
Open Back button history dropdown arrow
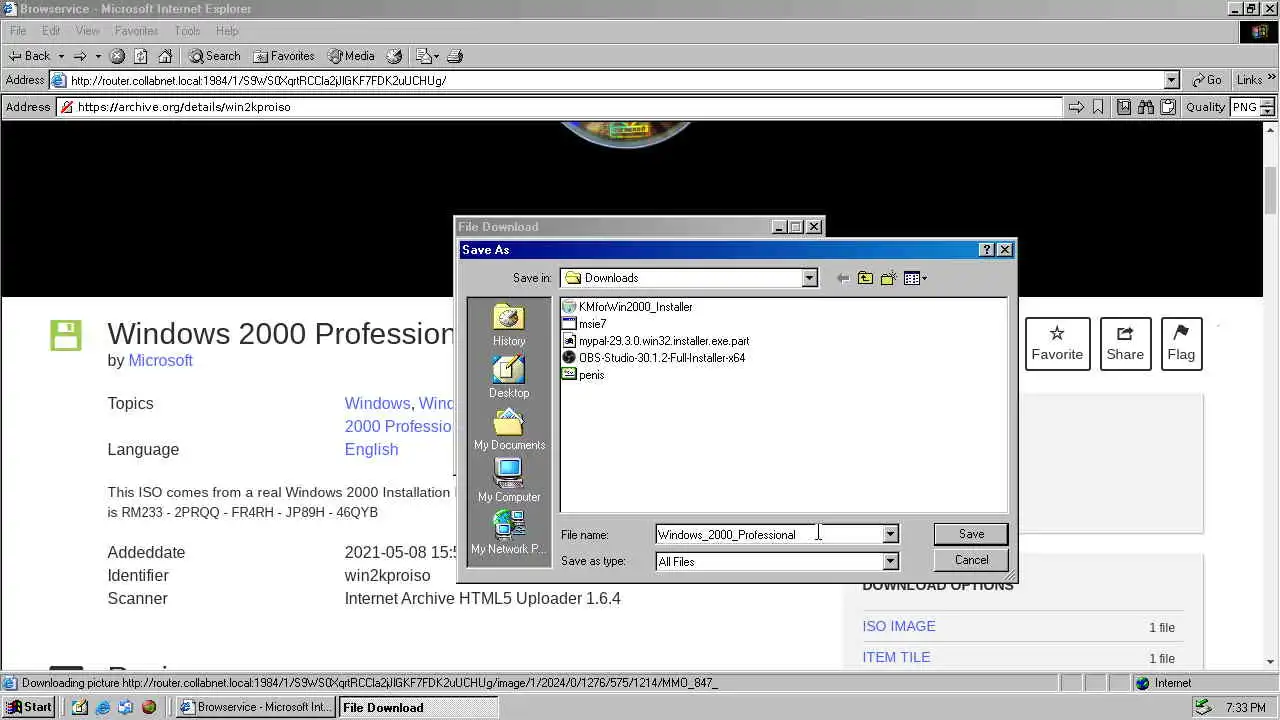pyautogui.click(x=61, y=56)
